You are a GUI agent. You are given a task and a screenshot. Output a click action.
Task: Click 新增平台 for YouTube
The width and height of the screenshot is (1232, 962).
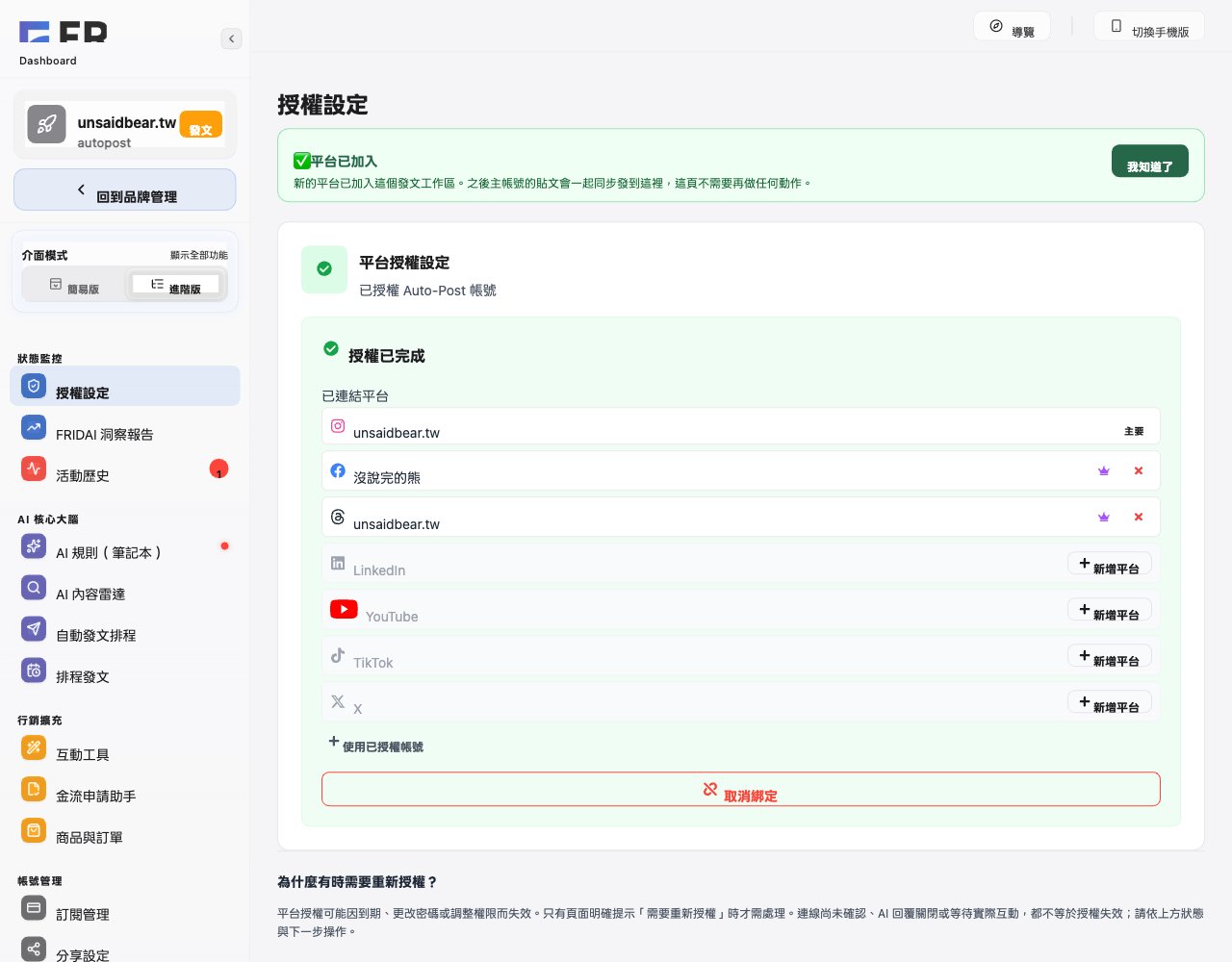(x=1110, y=610)
